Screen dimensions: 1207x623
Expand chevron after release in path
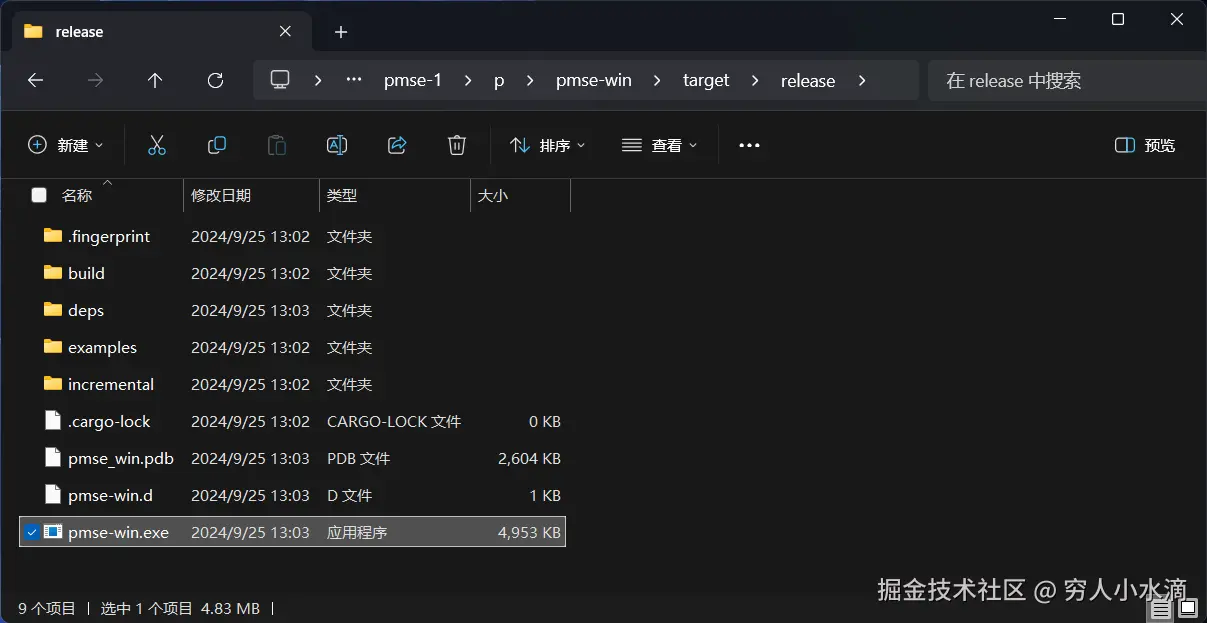(862, 81)
